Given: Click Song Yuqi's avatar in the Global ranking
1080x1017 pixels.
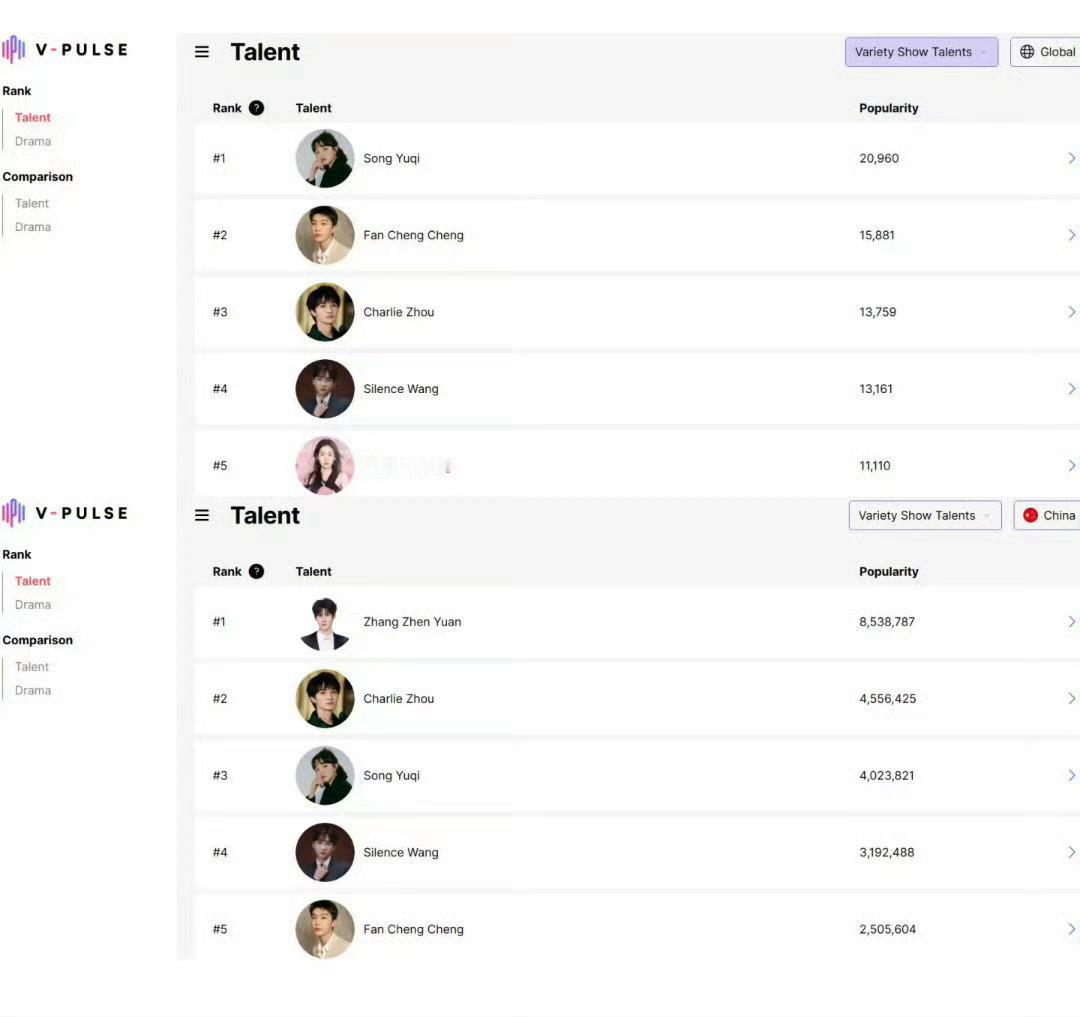Looking at the screenshot, I should tap(325, 158).
